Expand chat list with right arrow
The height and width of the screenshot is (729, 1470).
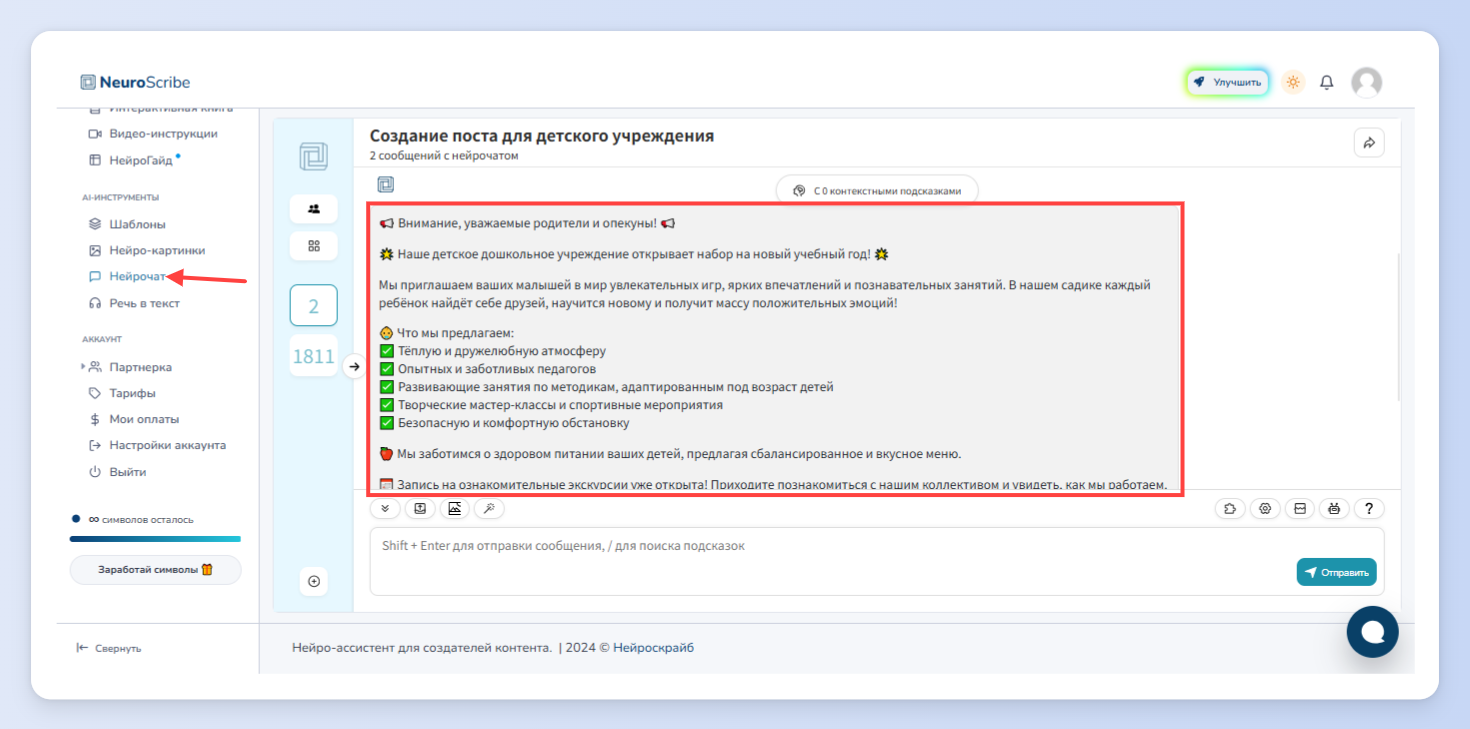(353, 367)
